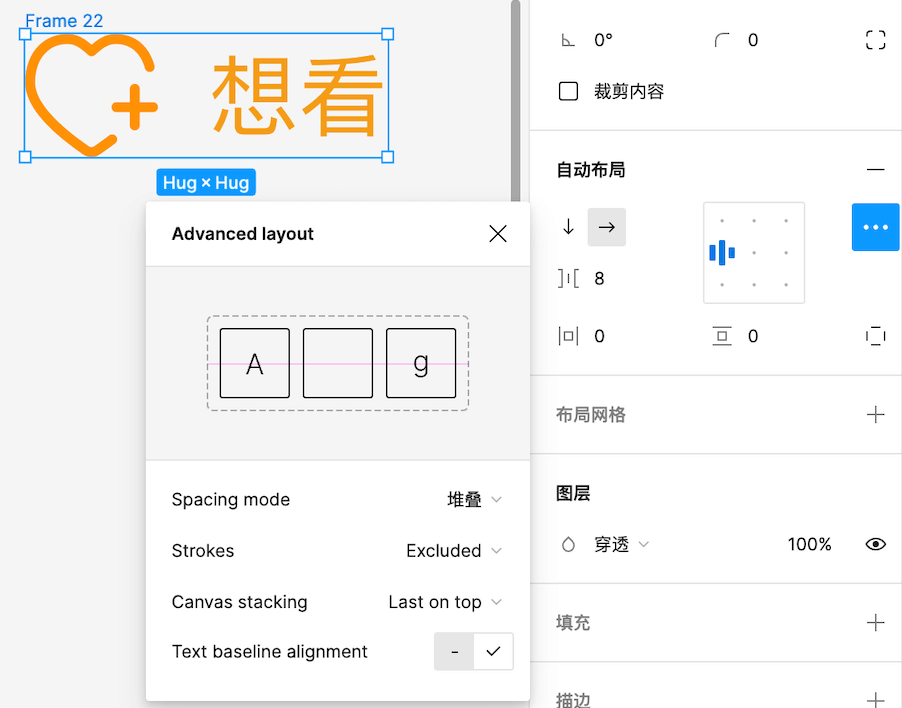The width and height of the screenshot is (902, 708).
Task: Select the Frame 22 label on canvas
Action: (x=64, y=21)
